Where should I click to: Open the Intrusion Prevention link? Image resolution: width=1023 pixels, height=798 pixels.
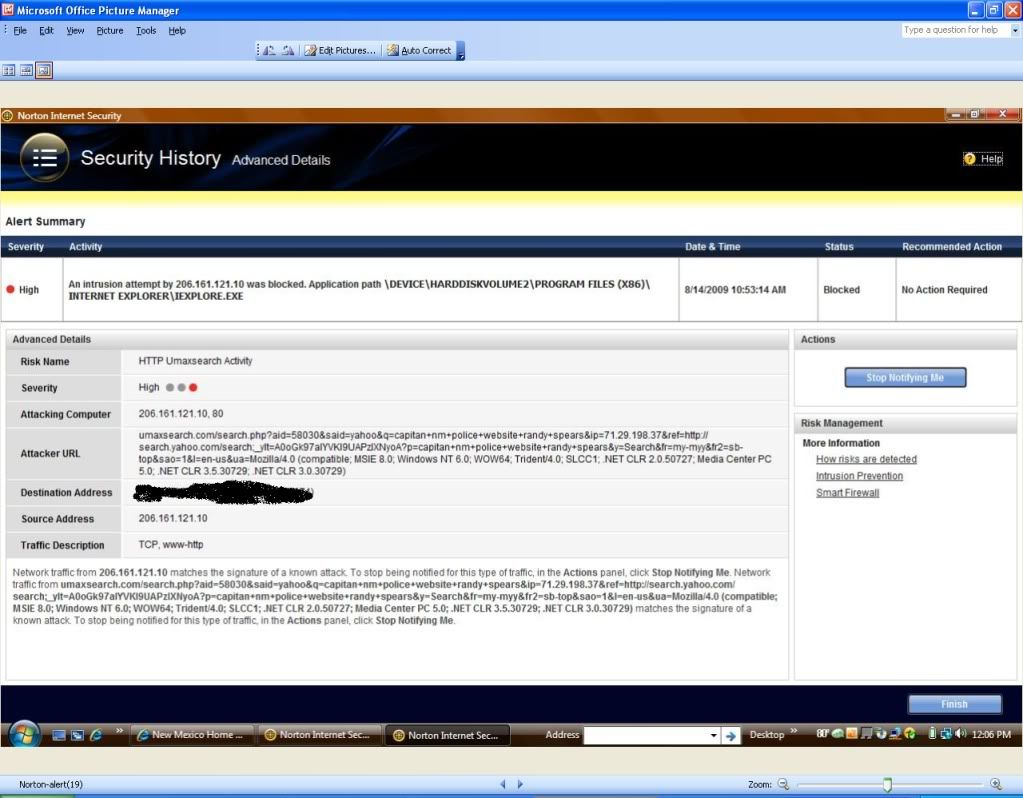[859, 476]
